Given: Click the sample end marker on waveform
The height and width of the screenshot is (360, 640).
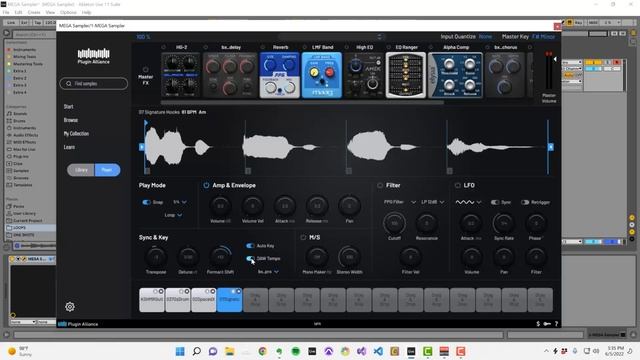Looking at the screenshot, I should (551, 147).
